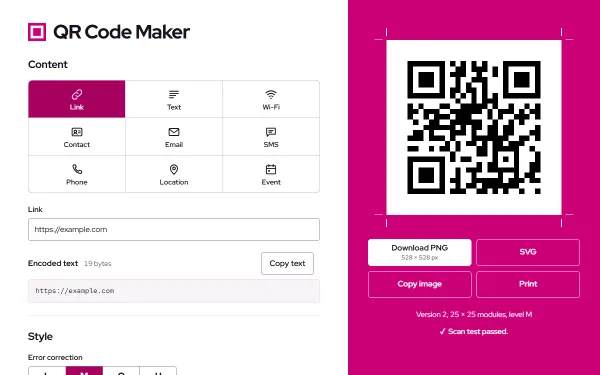This screenshot has height=375, width=600.
Task: Set error correction level to M
Action: click(84, 371)
